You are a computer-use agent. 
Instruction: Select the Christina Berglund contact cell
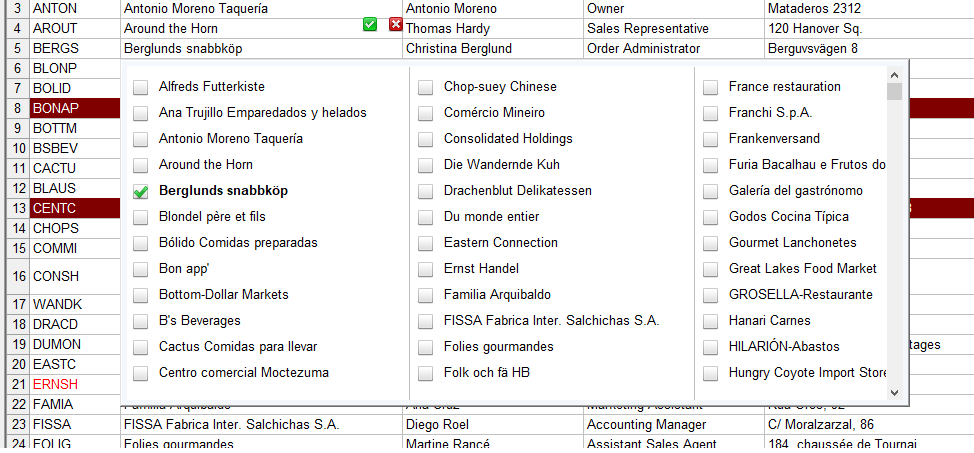coord(492,48)
